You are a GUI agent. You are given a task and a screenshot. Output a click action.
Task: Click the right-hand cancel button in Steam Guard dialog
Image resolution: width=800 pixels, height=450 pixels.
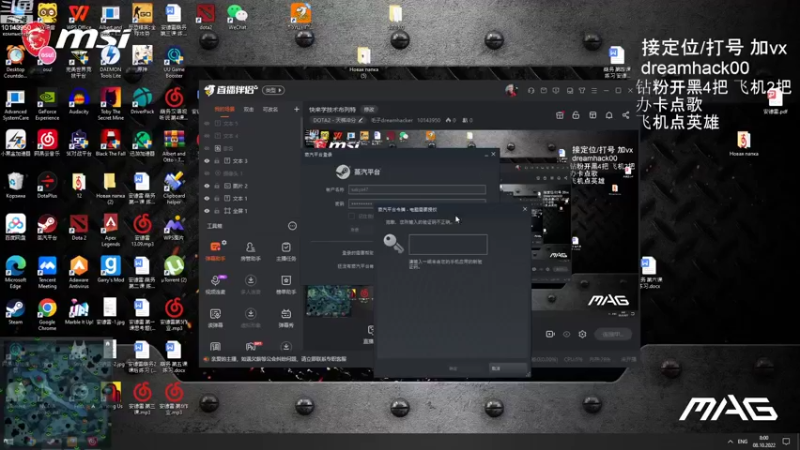(x=507, y=368)
